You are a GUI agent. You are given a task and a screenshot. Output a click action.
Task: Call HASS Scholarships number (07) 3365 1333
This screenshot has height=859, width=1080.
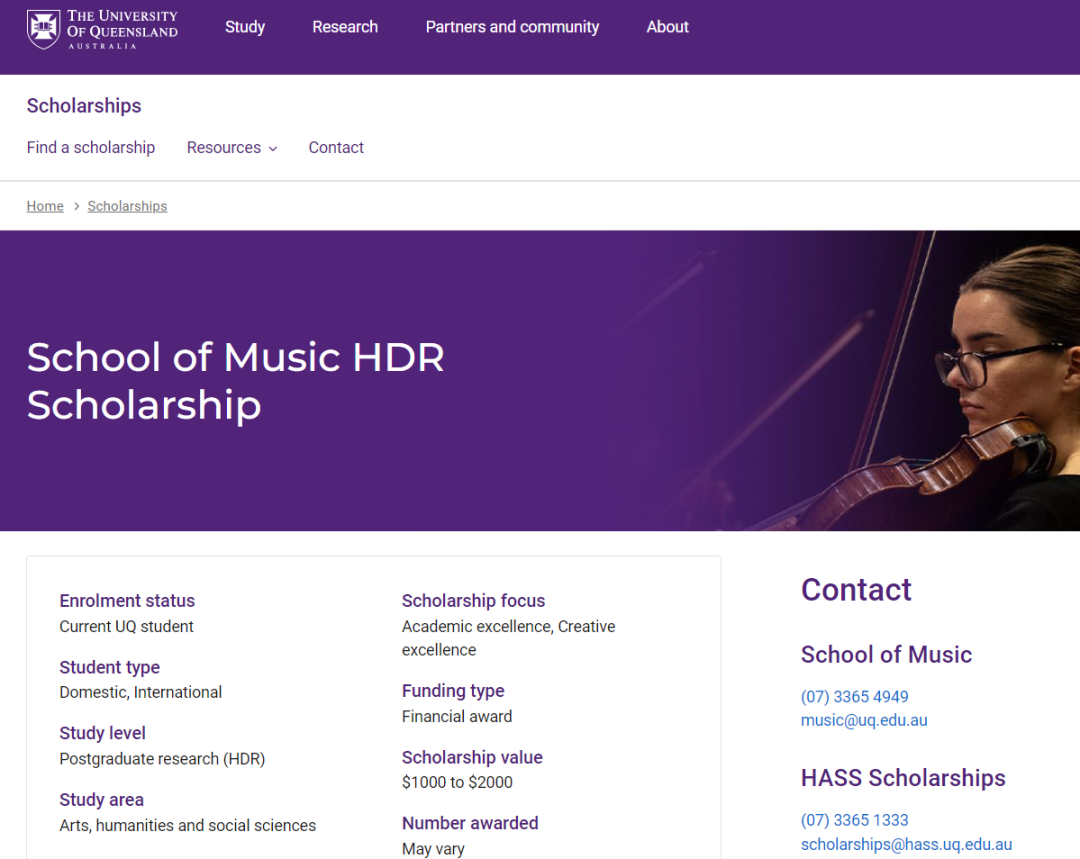854,820
